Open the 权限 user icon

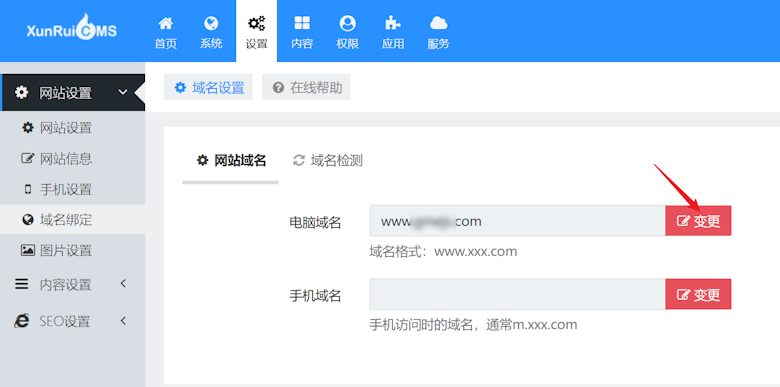[x=347, y=23]
